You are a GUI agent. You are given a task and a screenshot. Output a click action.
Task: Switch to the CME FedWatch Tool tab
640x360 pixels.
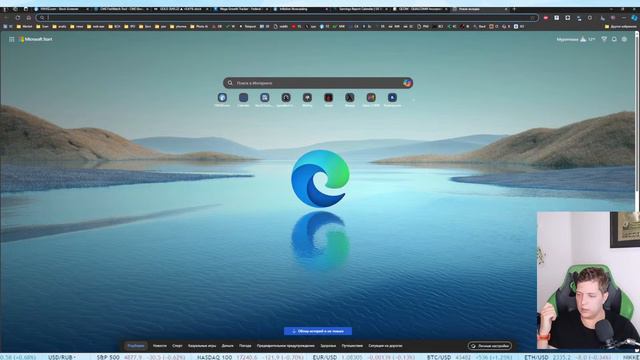pyautogui.click(x=121, y=9)
